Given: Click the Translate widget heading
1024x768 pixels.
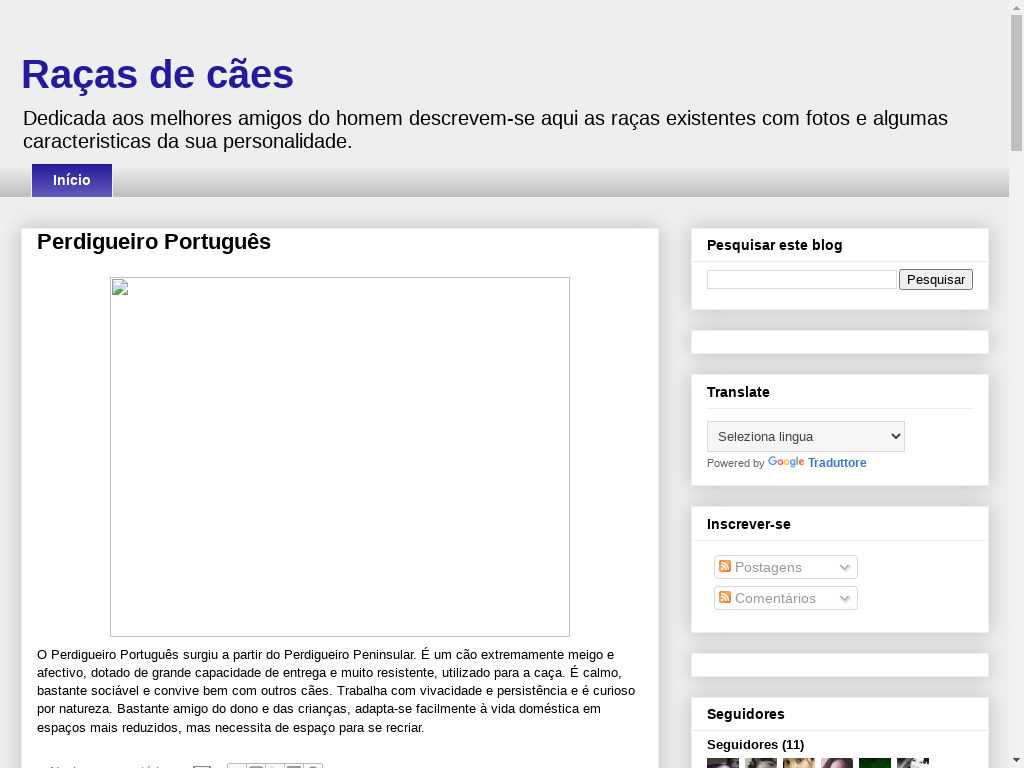Looking at the screenshot, I should (738, 392).
